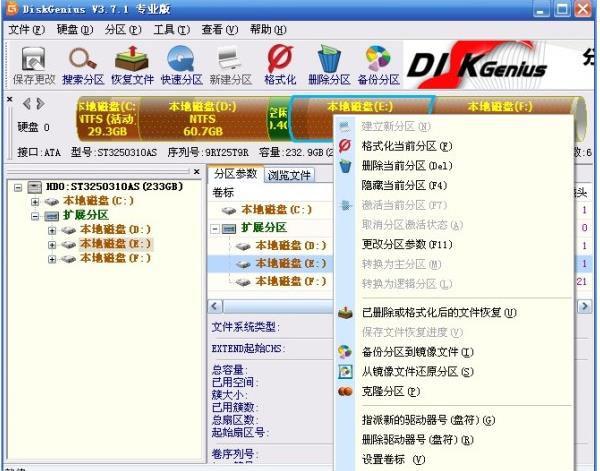This screenshot has height=471, width=600.
Task: Select the 本地磁盘(C:) segment in the disk bar
Action: 108,119
